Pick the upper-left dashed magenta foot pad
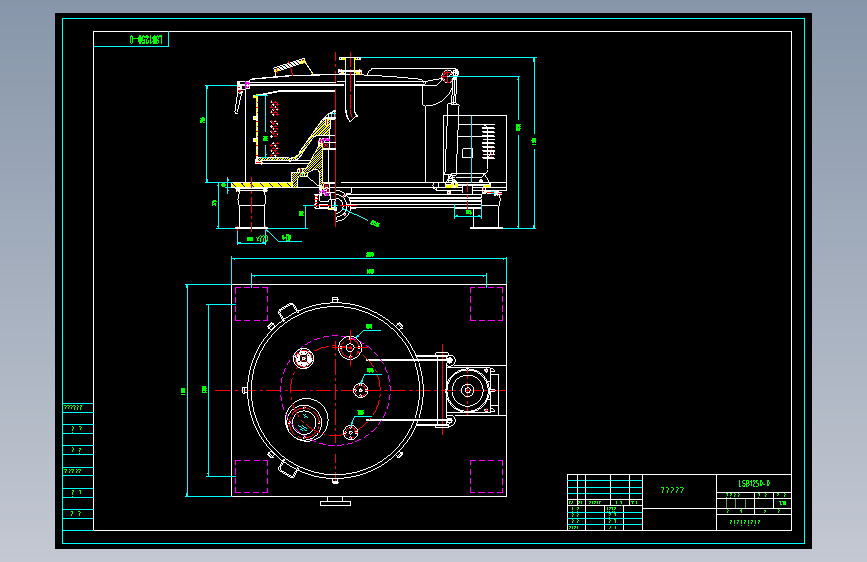The width and height of the screenshot is (867, 562). (x=252, y=304)
